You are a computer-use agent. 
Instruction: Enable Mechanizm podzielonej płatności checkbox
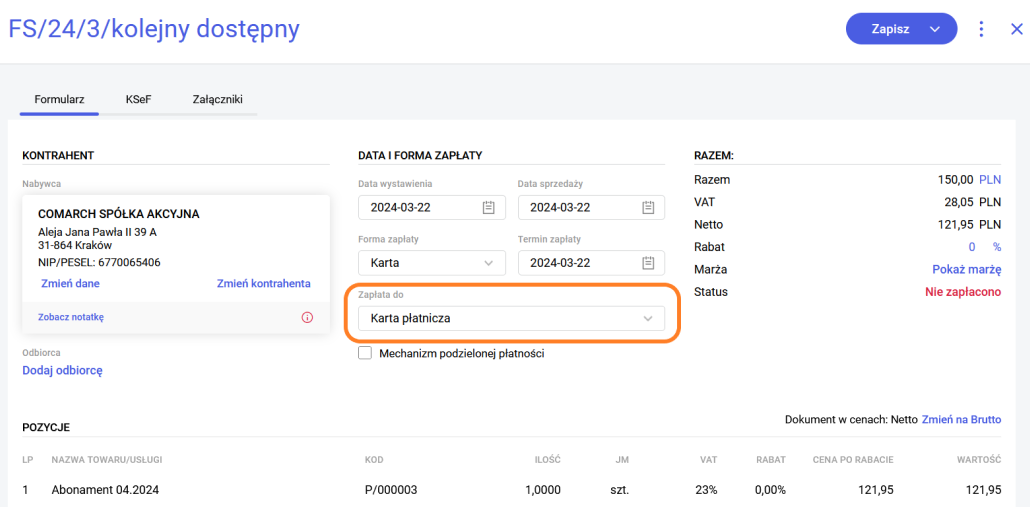click(365, 353)
